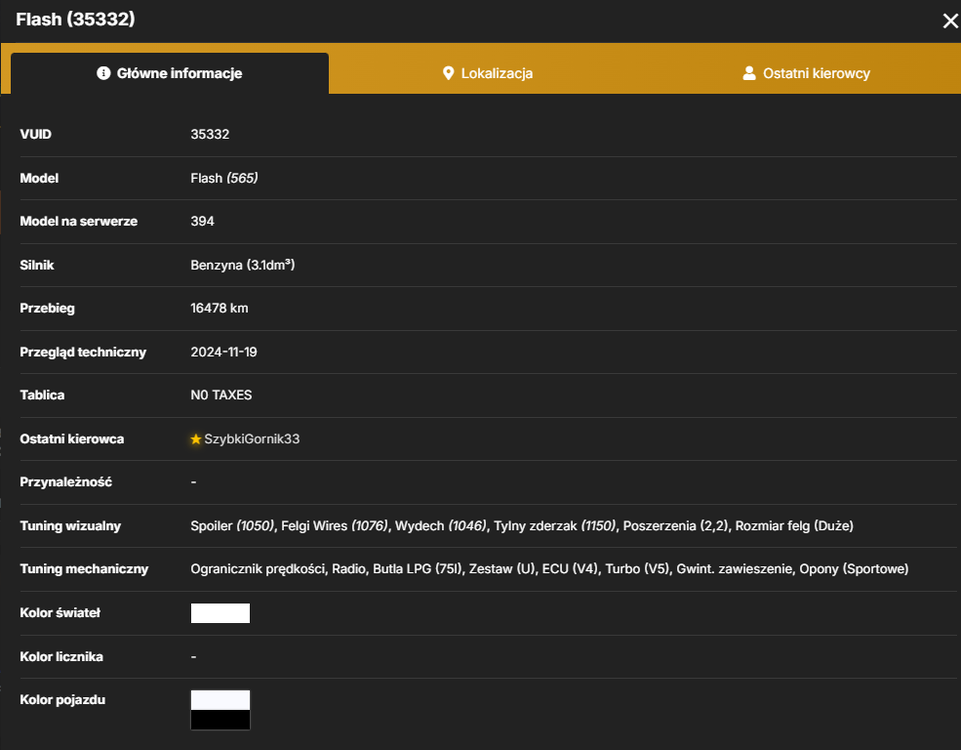Open the Ostatni kierowcy tab
The height and width of the screenshot is (750, 961).
coord(806,73)
